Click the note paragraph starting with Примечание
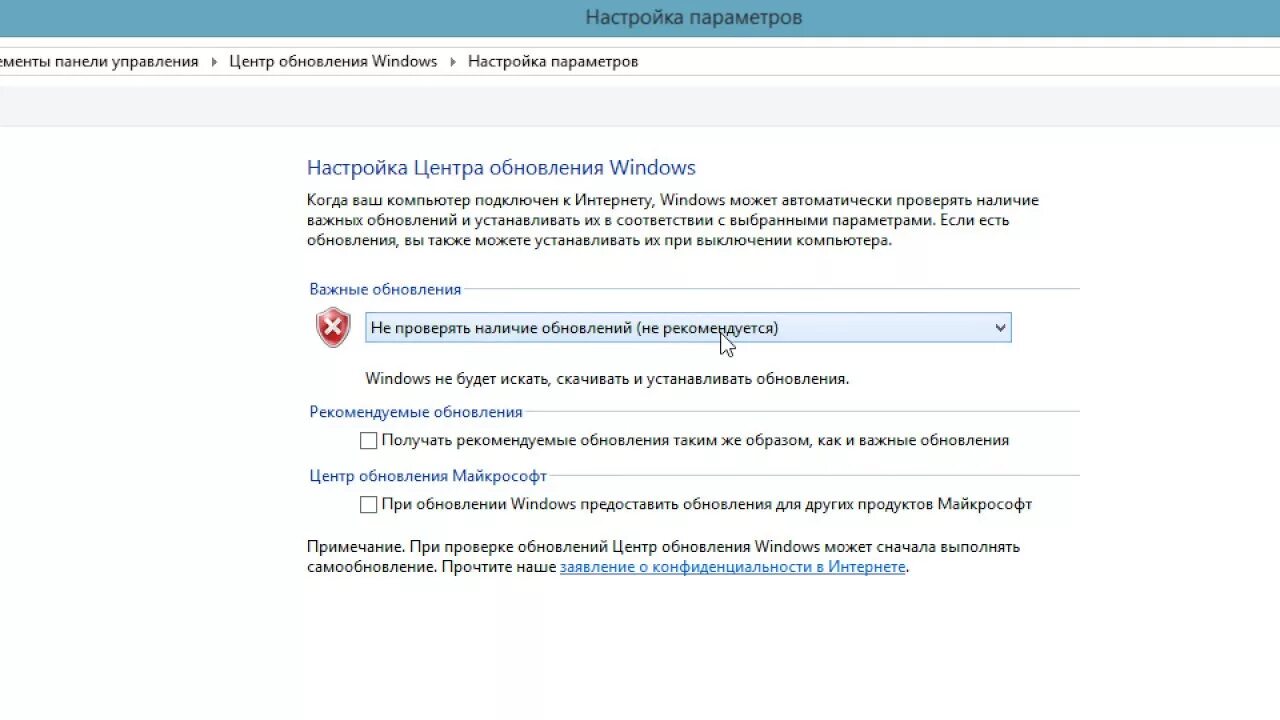The height and width of the screenshot is (720, 1280). click(x=663, y=557)
